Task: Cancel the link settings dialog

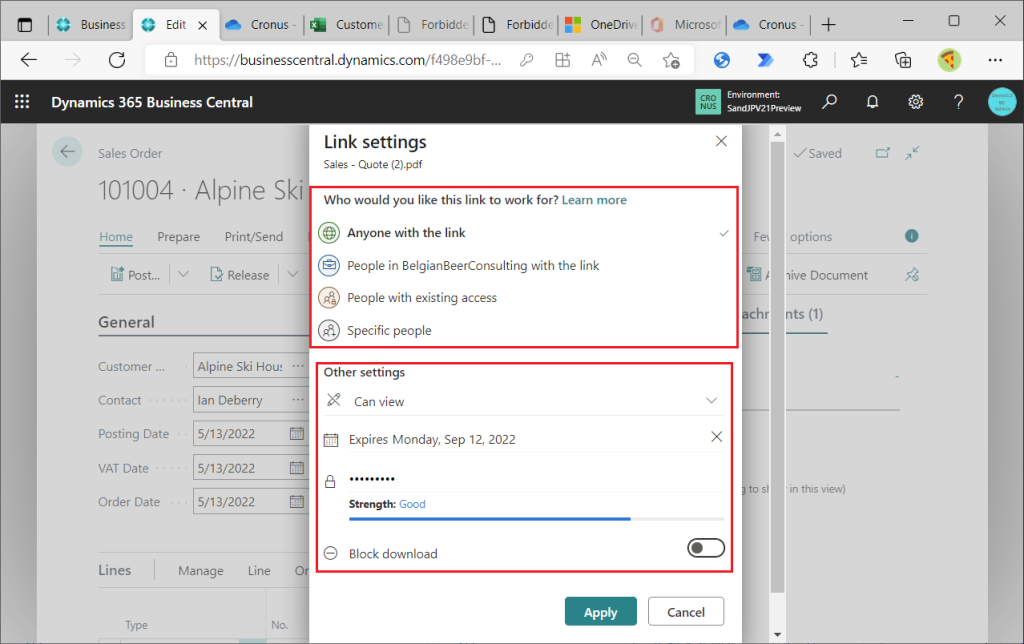Action: (686, 612)
